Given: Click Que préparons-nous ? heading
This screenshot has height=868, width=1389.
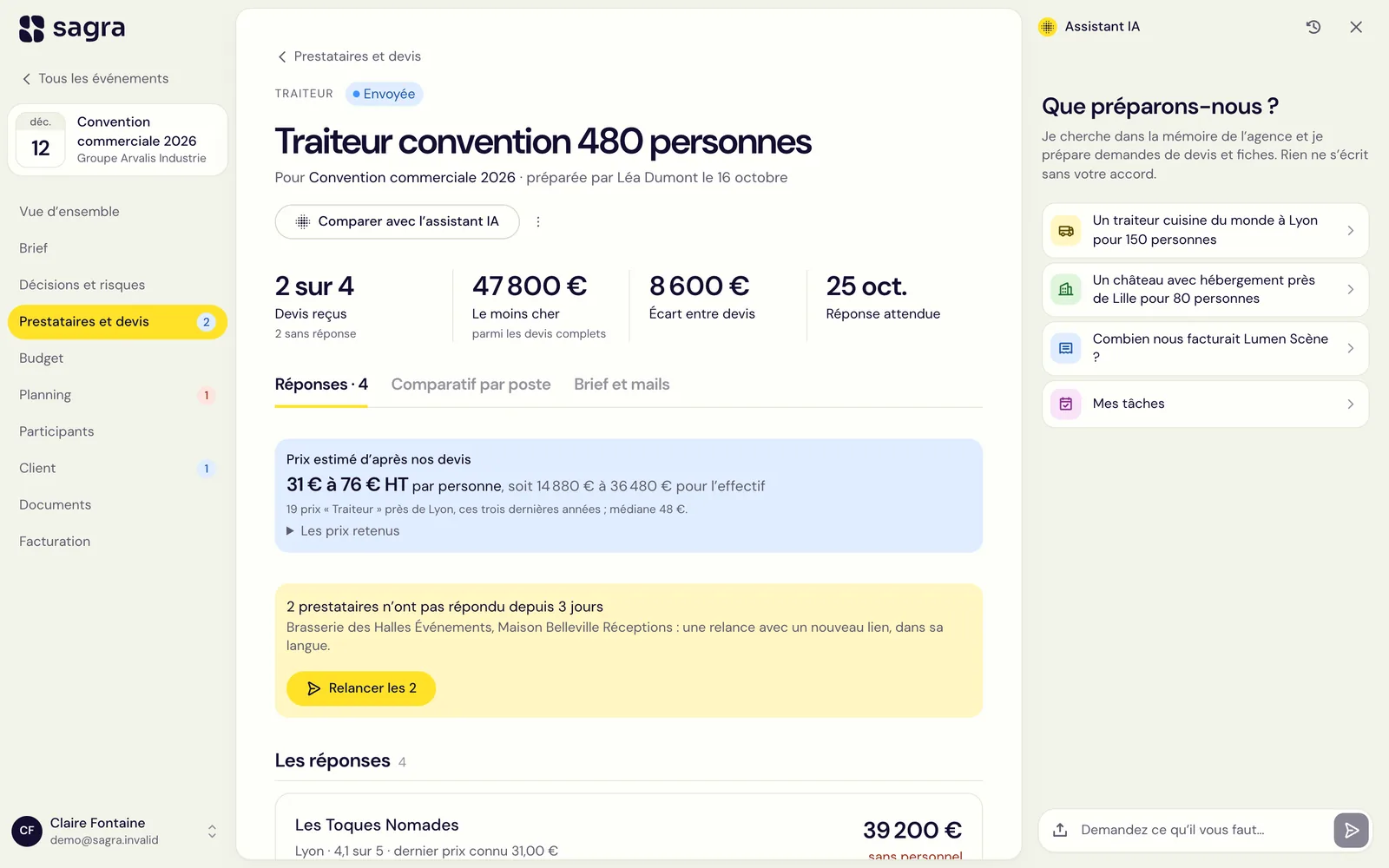Looking at the screenshot, I should pos(1160,107).
